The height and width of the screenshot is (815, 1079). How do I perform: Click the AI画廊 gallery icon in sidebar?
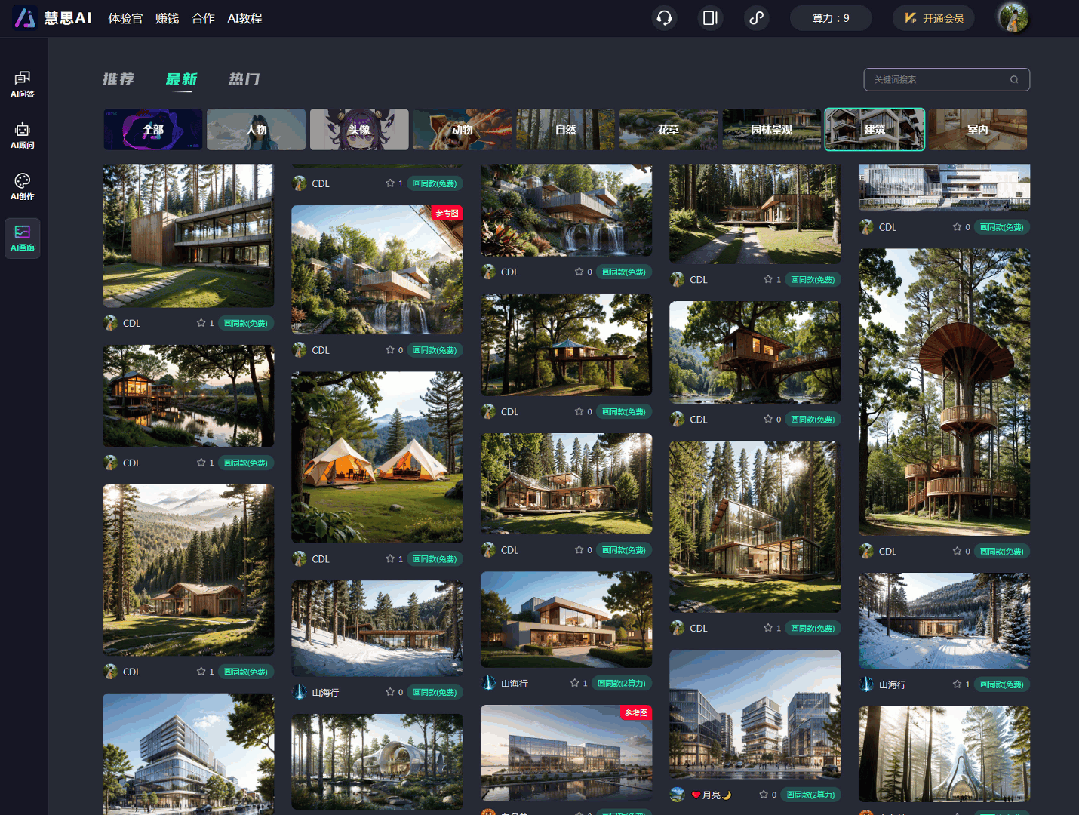pyautogui.click(x=22, y=238)
